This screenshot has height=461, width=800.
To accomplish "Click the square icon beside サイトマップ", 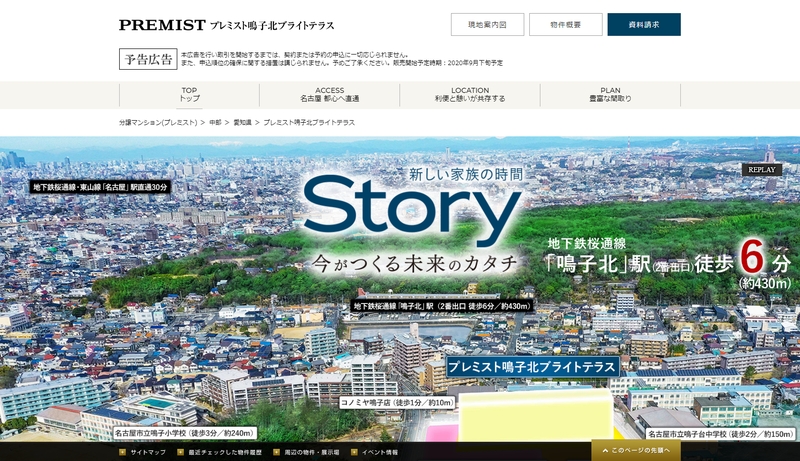I will (122, 452).
